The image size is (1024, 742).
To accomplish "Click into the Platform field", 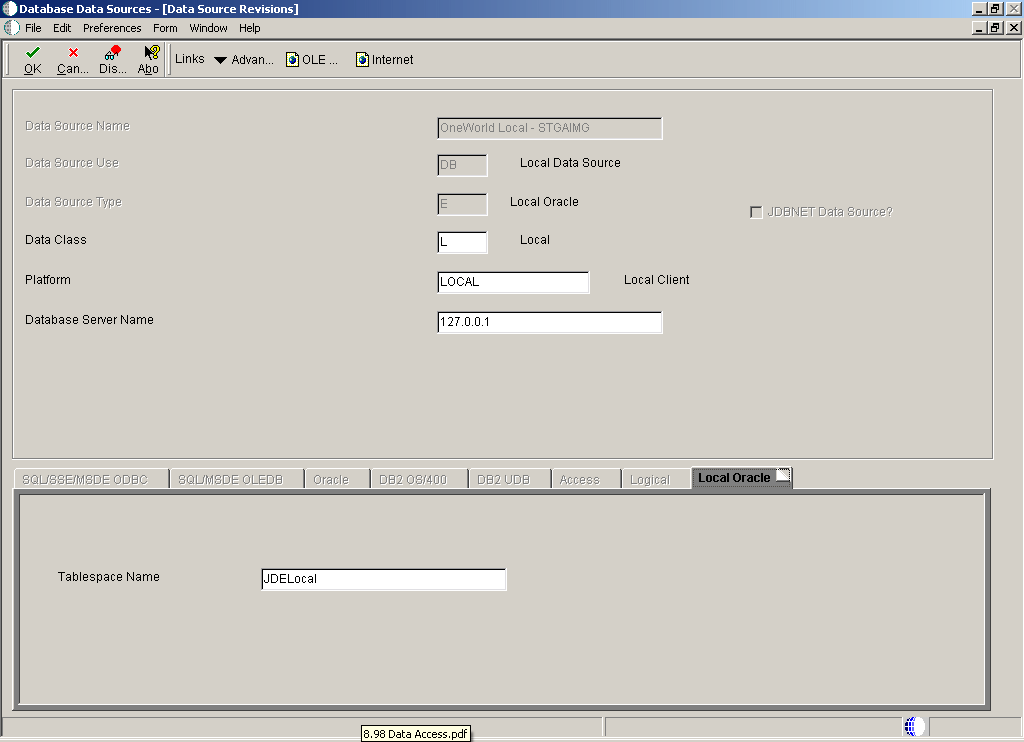I will (x=513, y=282).
